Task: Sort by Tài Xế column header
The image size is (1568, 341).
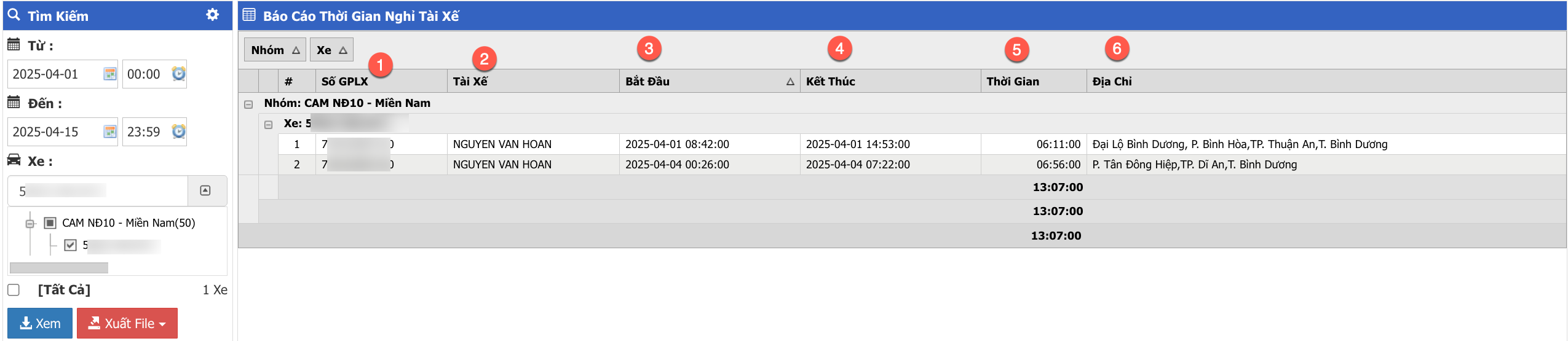Action: [x=533, y=81]
